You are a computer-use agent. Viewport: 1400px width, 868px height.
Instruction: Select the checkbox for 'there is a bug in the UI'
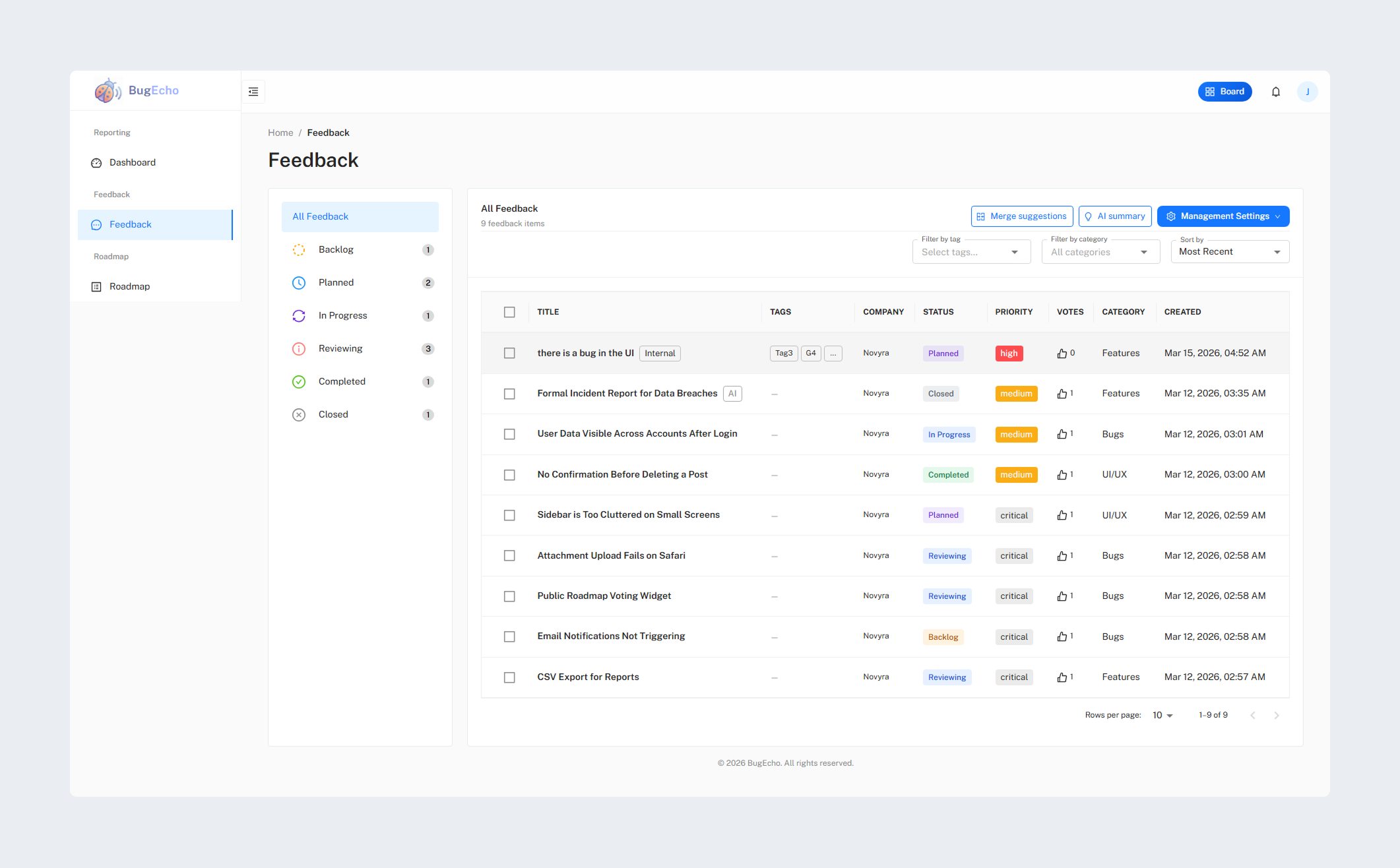(509, 353)
